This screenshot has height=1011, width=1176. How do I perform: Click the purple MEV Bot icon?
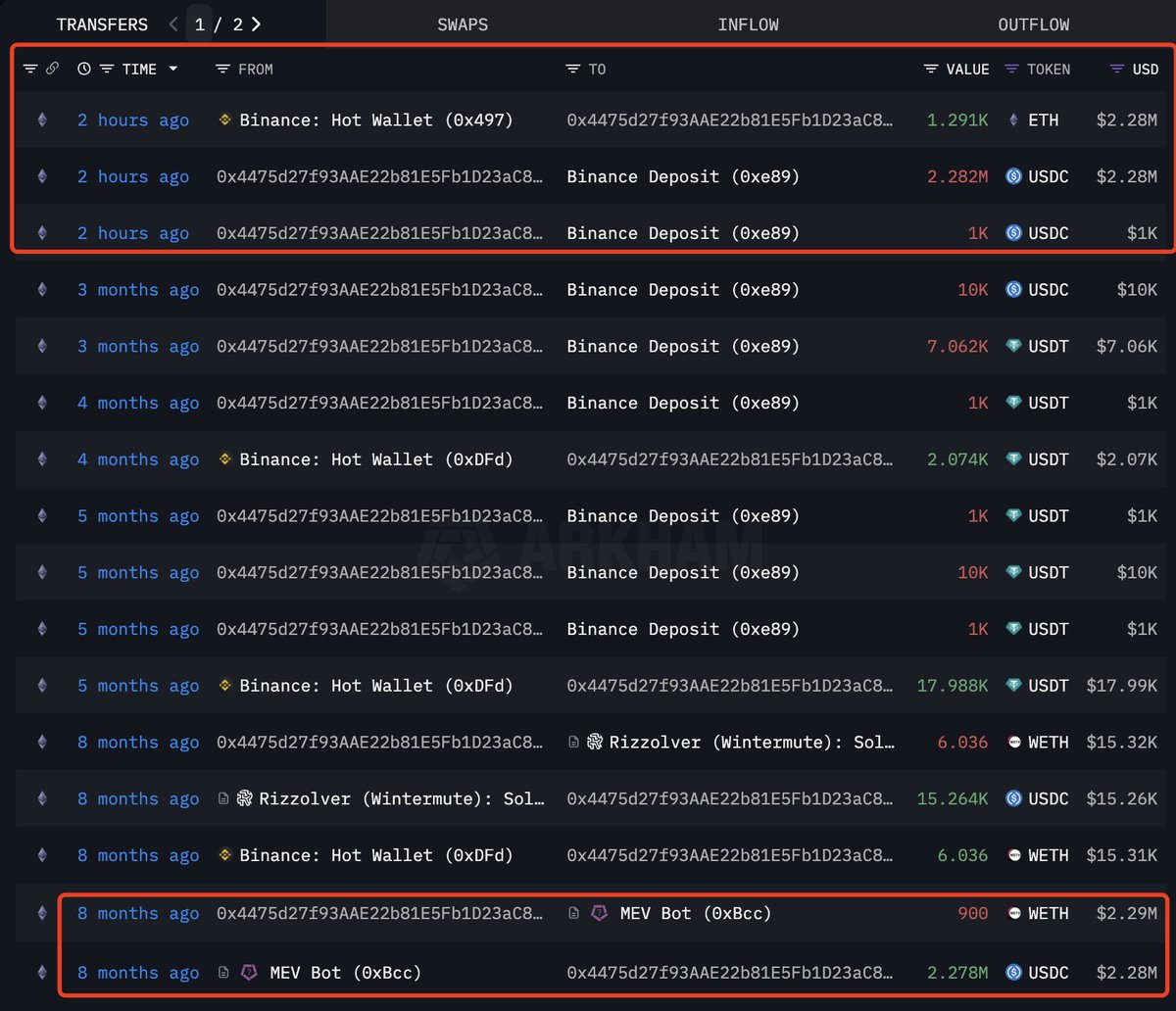(x=599, y=912)
